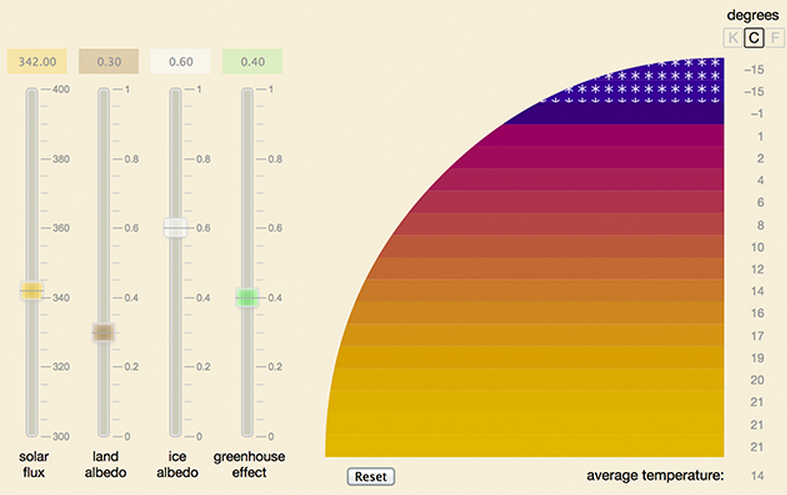Click the Reset button
The height and width of the screenshot is (495, 787).
point(371,476)
